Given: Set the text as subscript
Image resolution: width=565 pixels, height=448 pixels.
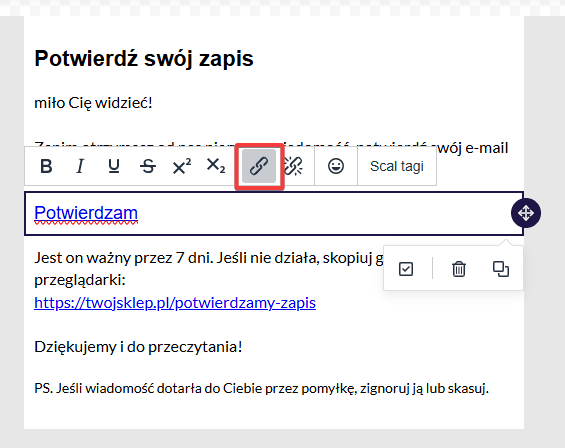Looking at the screenshot, I should coord(215,166).
